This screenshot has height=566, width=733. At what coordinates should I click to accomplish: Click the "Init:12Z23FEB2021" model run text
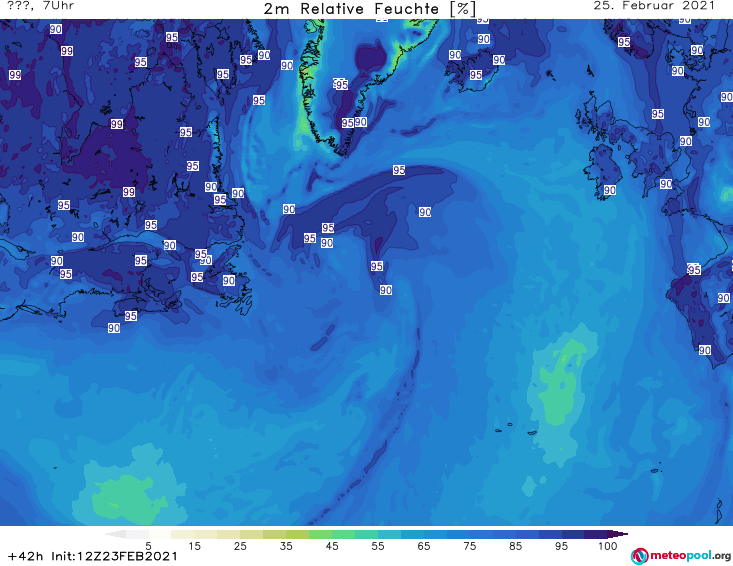coord(115,556)
